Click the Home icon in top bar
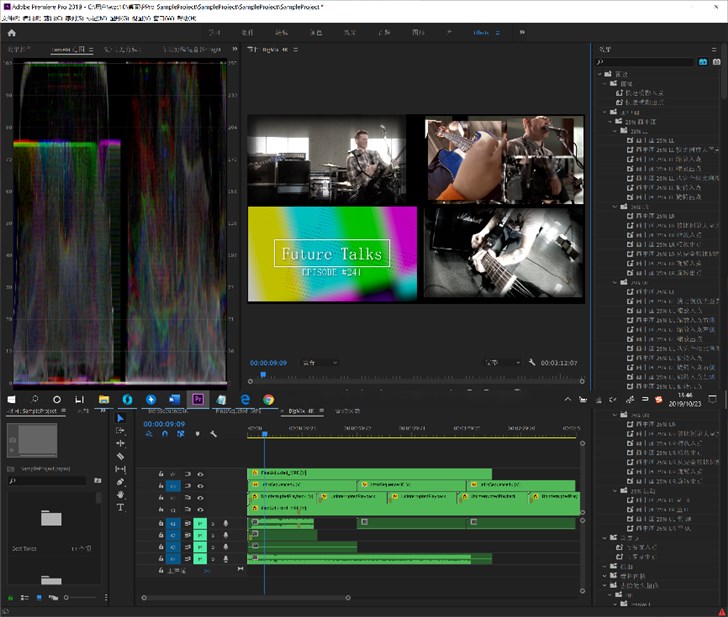The height and width of the screenshot is (617, 728). (x=12, y=32)
